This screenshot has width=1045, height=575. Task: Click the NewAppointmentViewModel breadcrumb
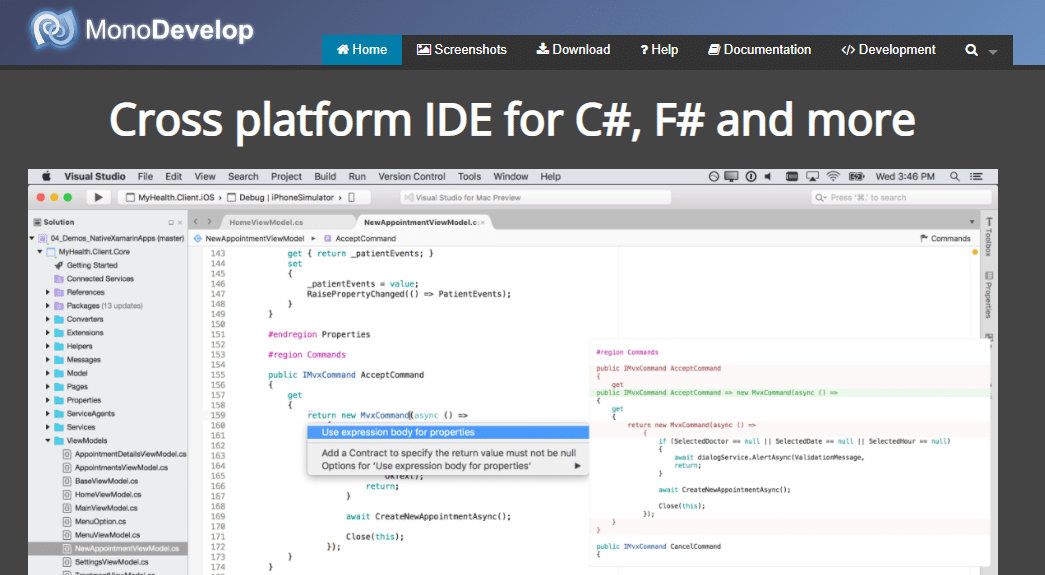pos(249,238)
